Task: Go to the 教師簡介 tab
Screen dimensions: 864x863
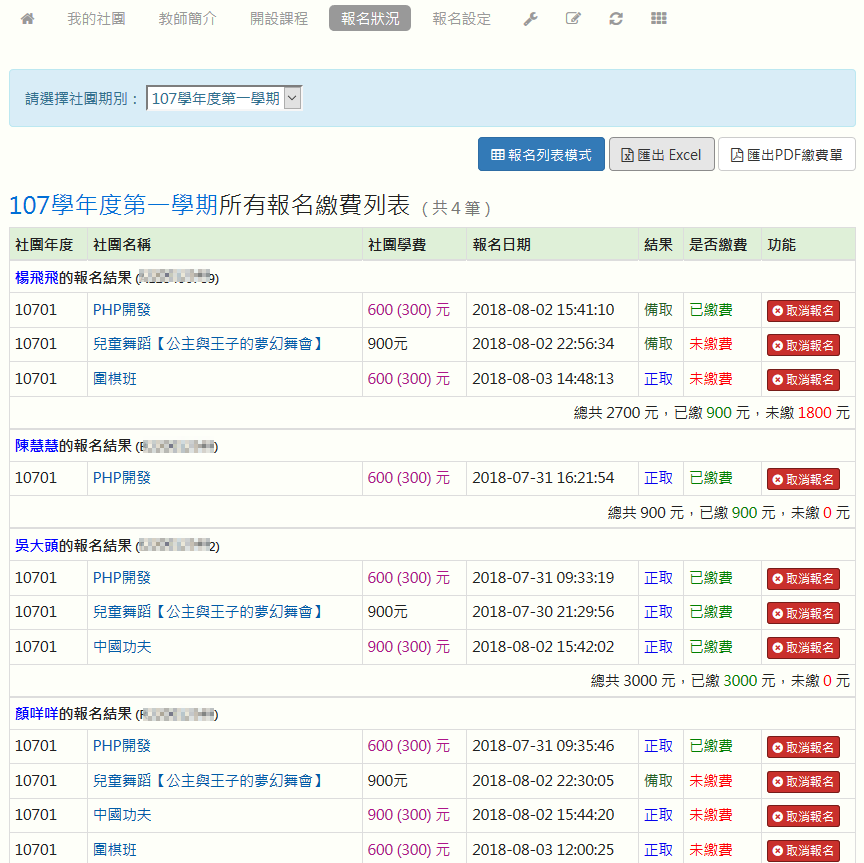Action: 187,19
